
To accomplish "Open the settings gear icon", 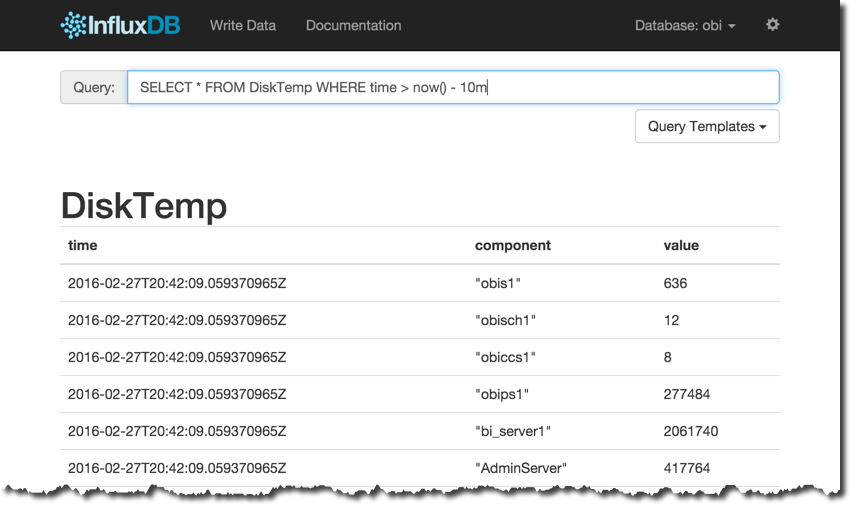I will pyautogui.click(x=772, y=25).
